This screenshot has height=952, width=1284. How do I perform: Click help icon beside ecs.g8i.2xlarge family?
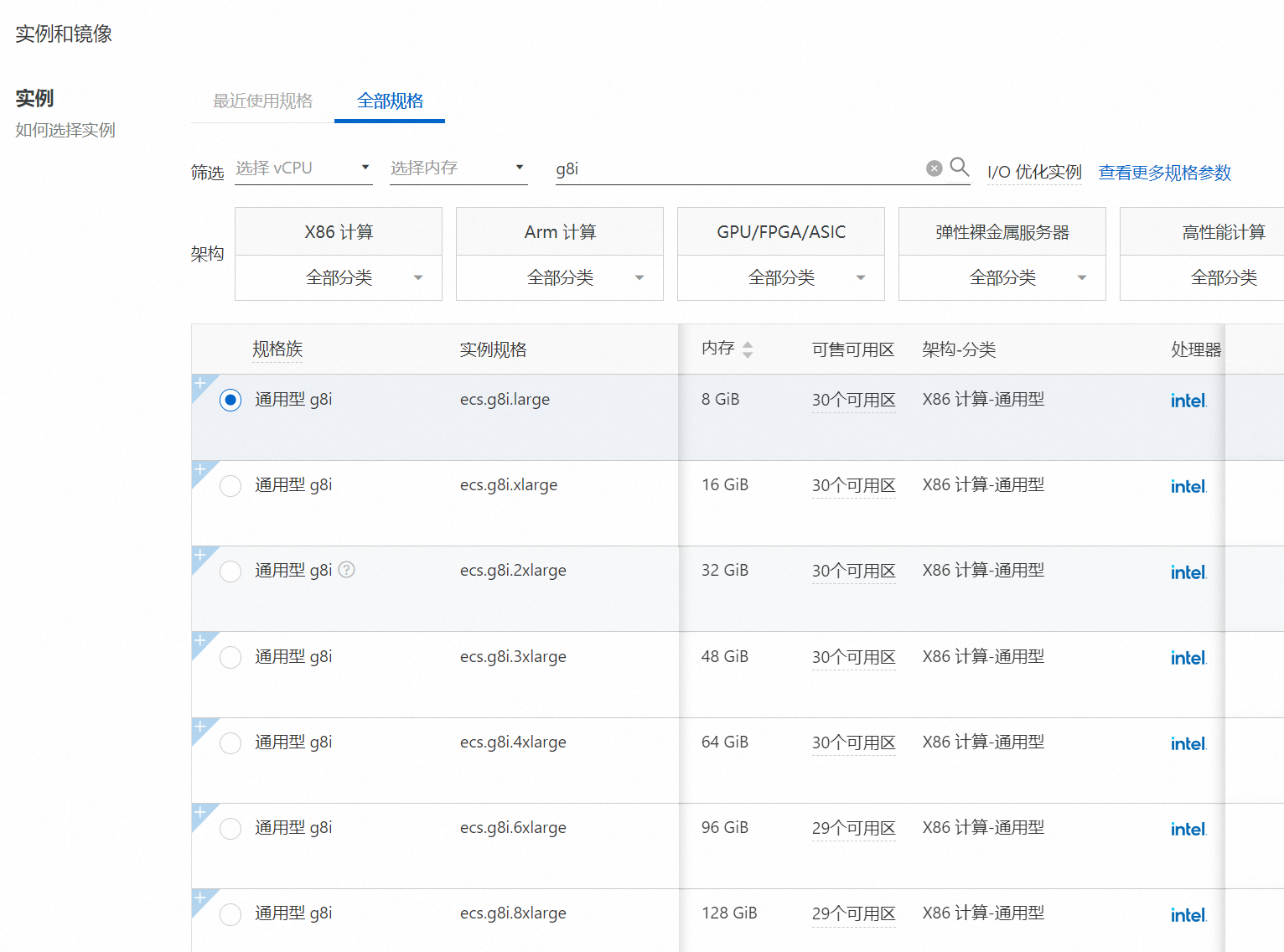(347, 570)
